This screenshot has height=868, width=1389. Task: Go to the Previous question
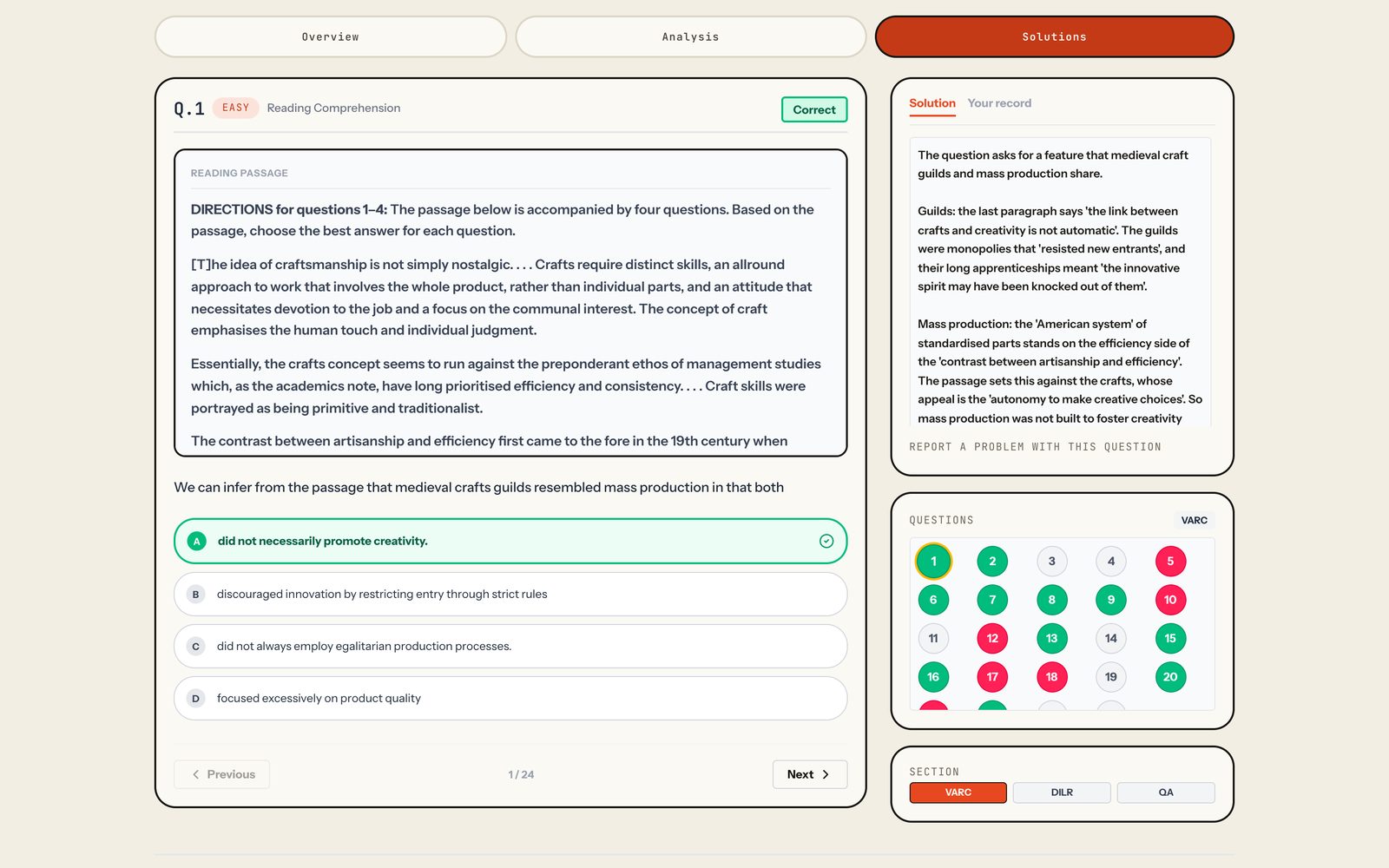(222, 774)
